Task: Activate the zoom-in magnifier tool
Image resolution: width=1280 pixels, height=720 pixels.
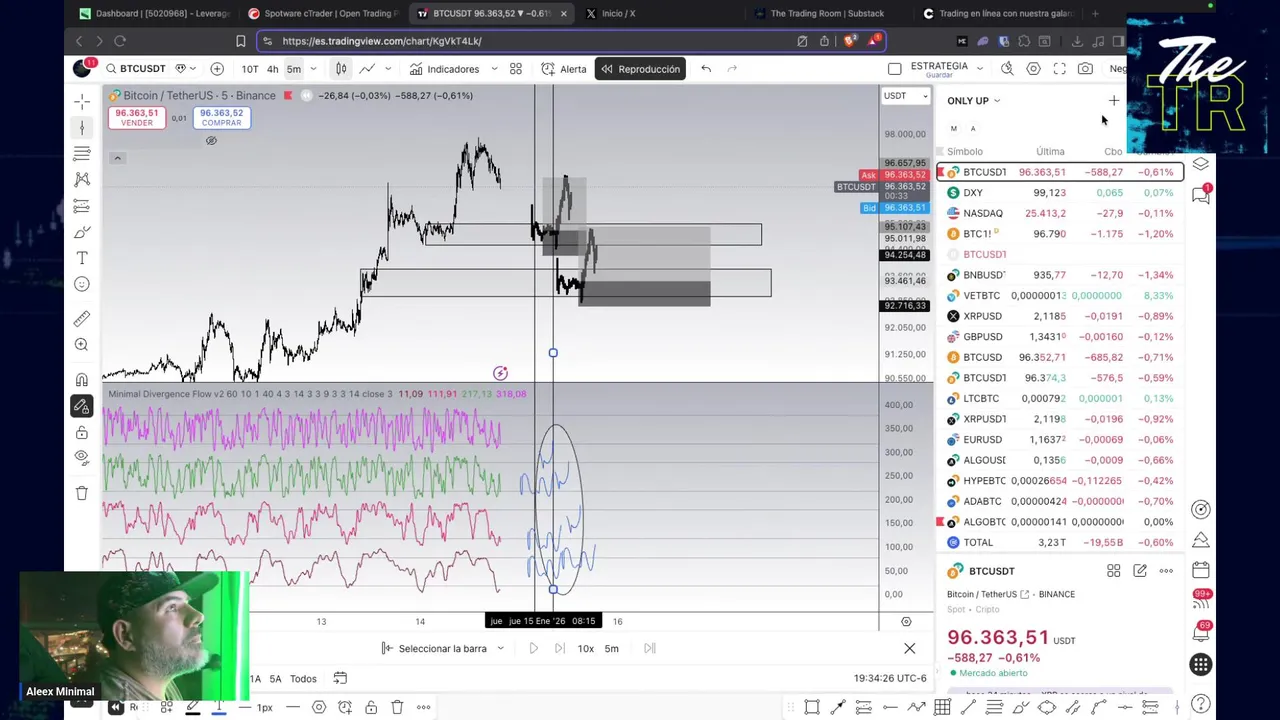Action: pos(82,345)
